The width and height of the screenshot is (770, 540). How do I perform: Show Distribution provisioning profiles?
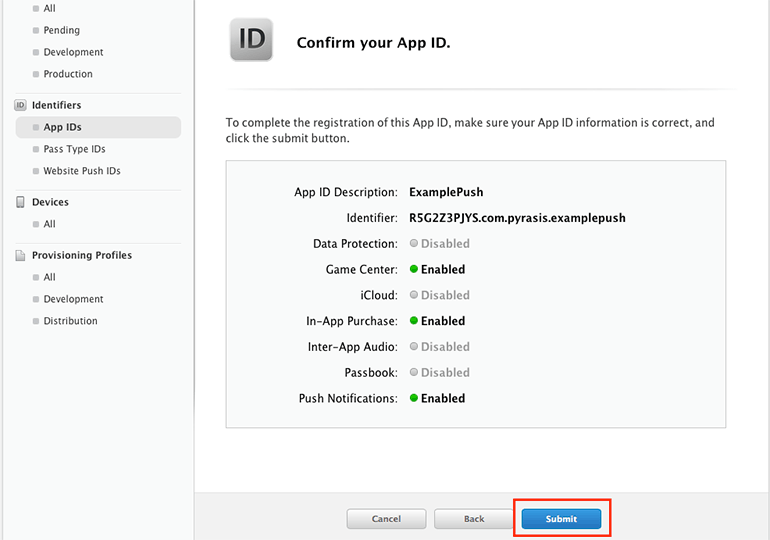coord(70,321)
